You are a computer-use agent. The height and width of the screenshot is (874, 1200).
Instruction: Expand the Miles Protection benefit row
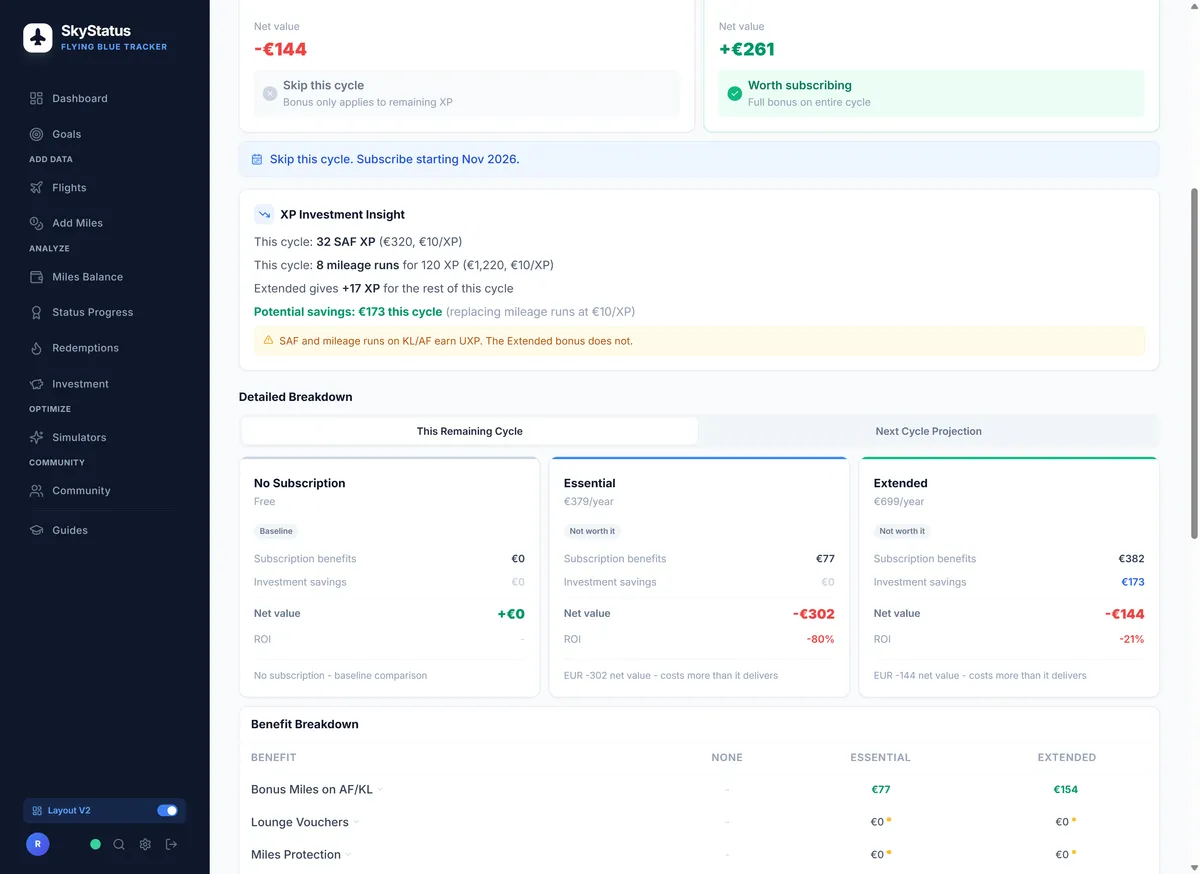click(348, 855)
